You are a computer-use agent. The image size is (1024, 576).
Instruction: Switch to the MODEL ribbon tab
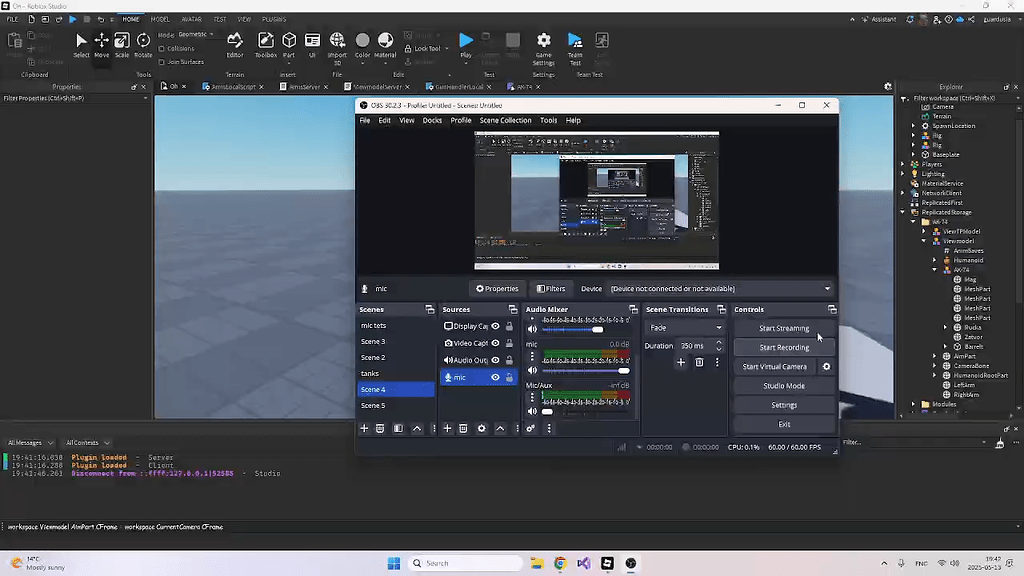tap(159, 18)
